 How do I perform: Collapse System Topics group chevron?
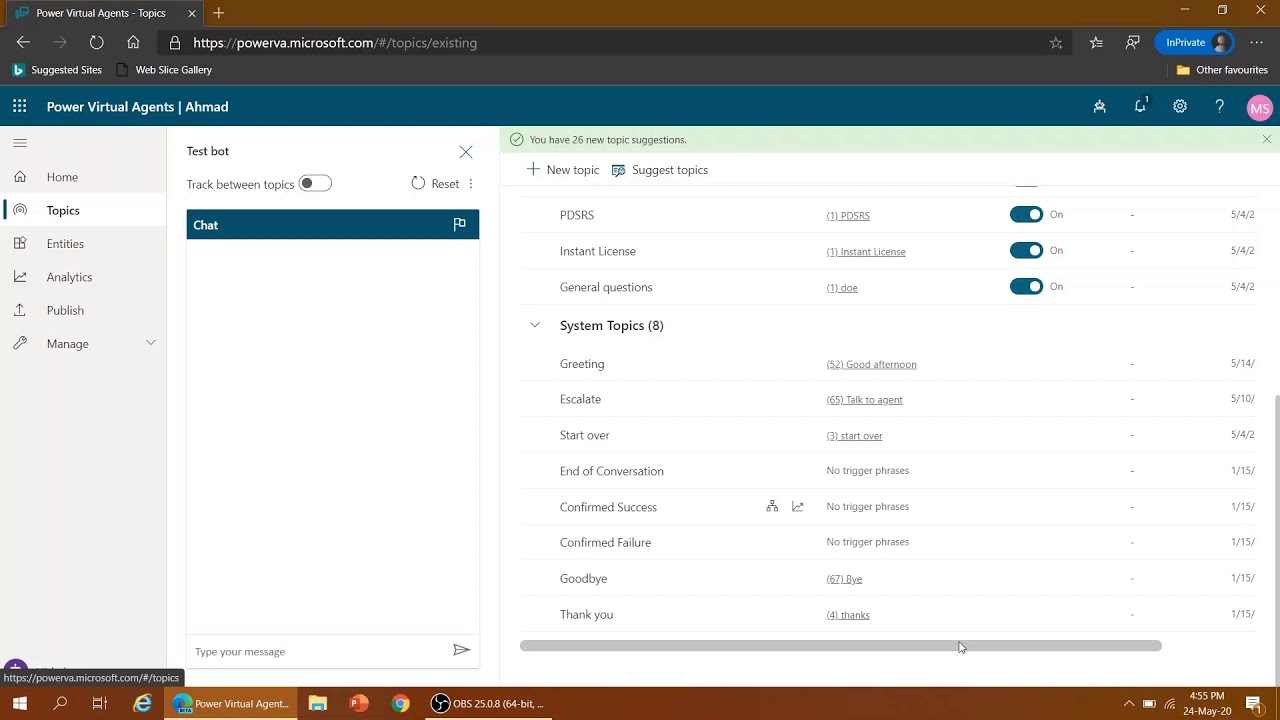tap(535, 325)
